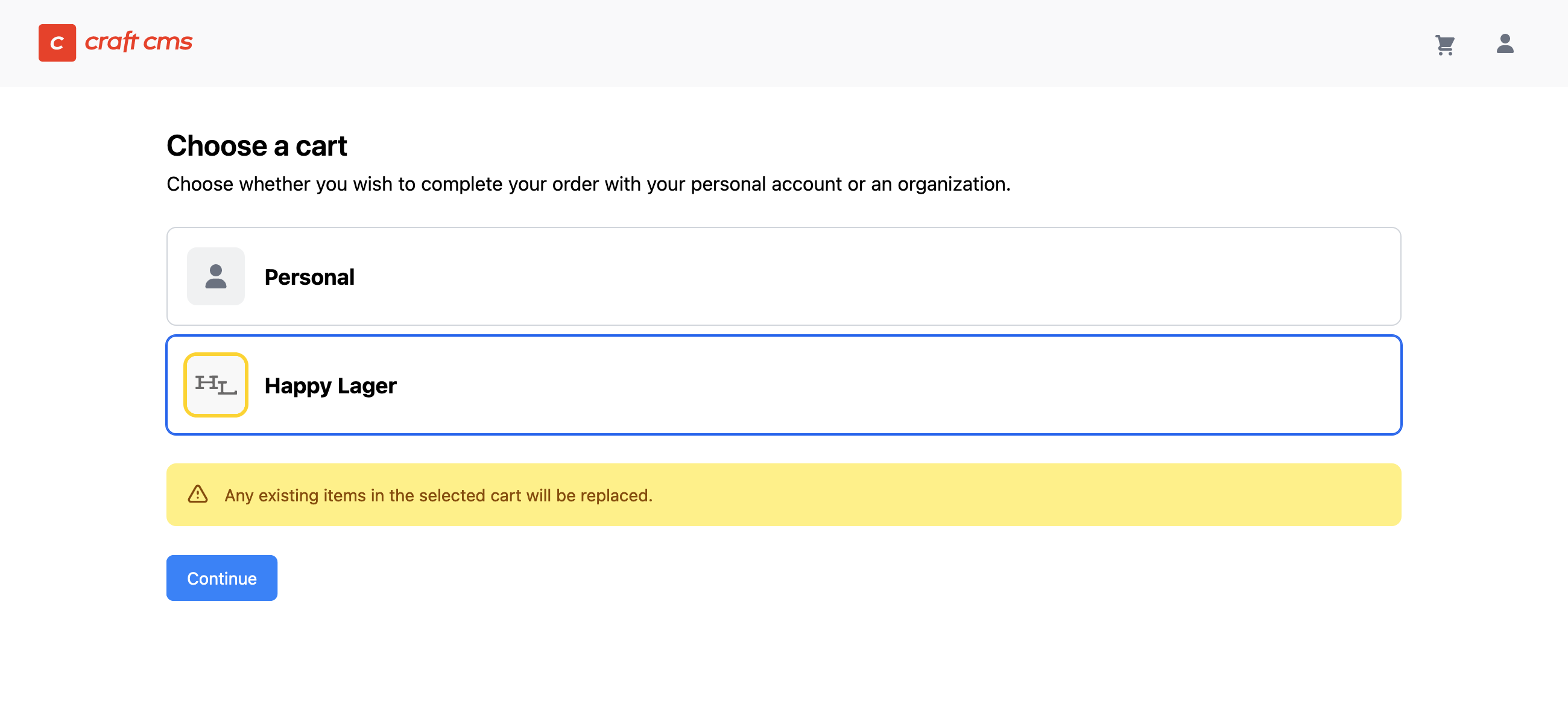This screenshot has height=724, width=1568.
Task: Click the Happy Lager label text
Action: pyautogui.click(x=330, y=386)
